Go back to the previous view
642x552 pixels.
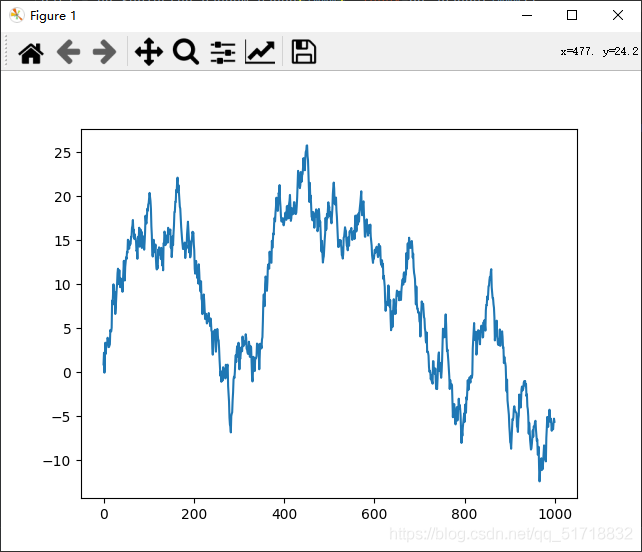click(68, 52)
